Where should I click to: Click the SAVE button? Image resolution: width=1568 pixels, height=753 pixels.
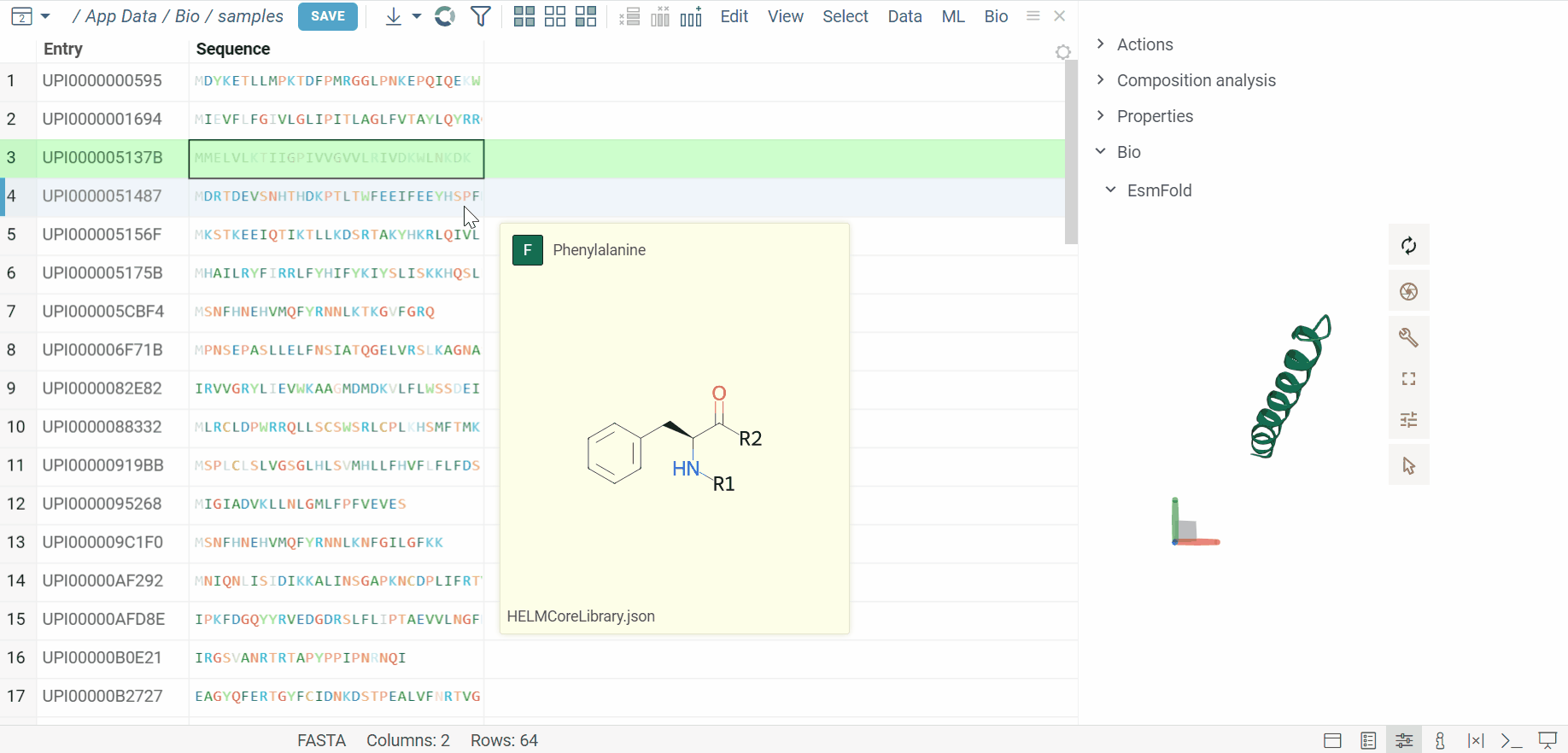point(328,16)
